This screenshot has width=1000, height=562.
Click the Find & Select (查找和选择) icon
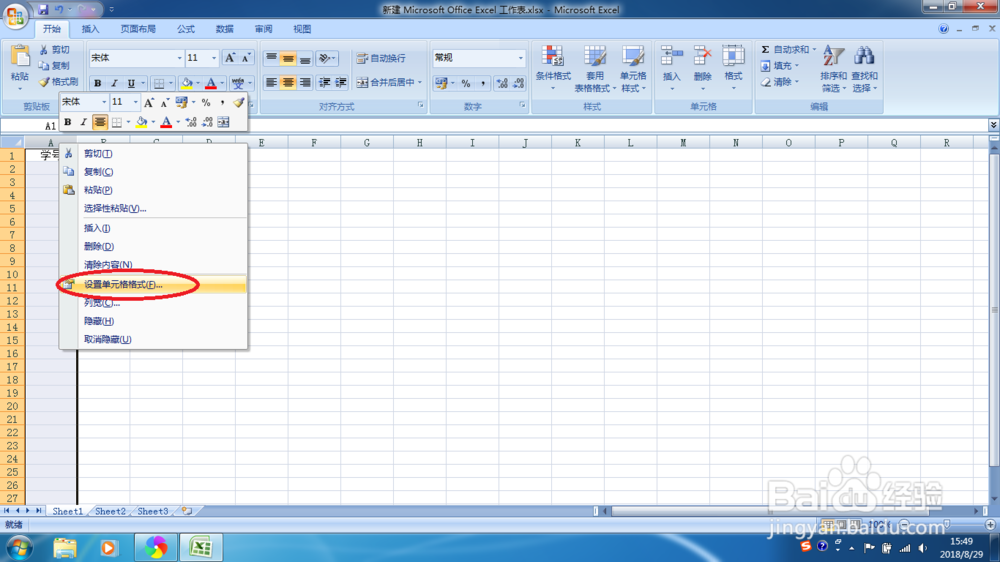click(864, 56)
